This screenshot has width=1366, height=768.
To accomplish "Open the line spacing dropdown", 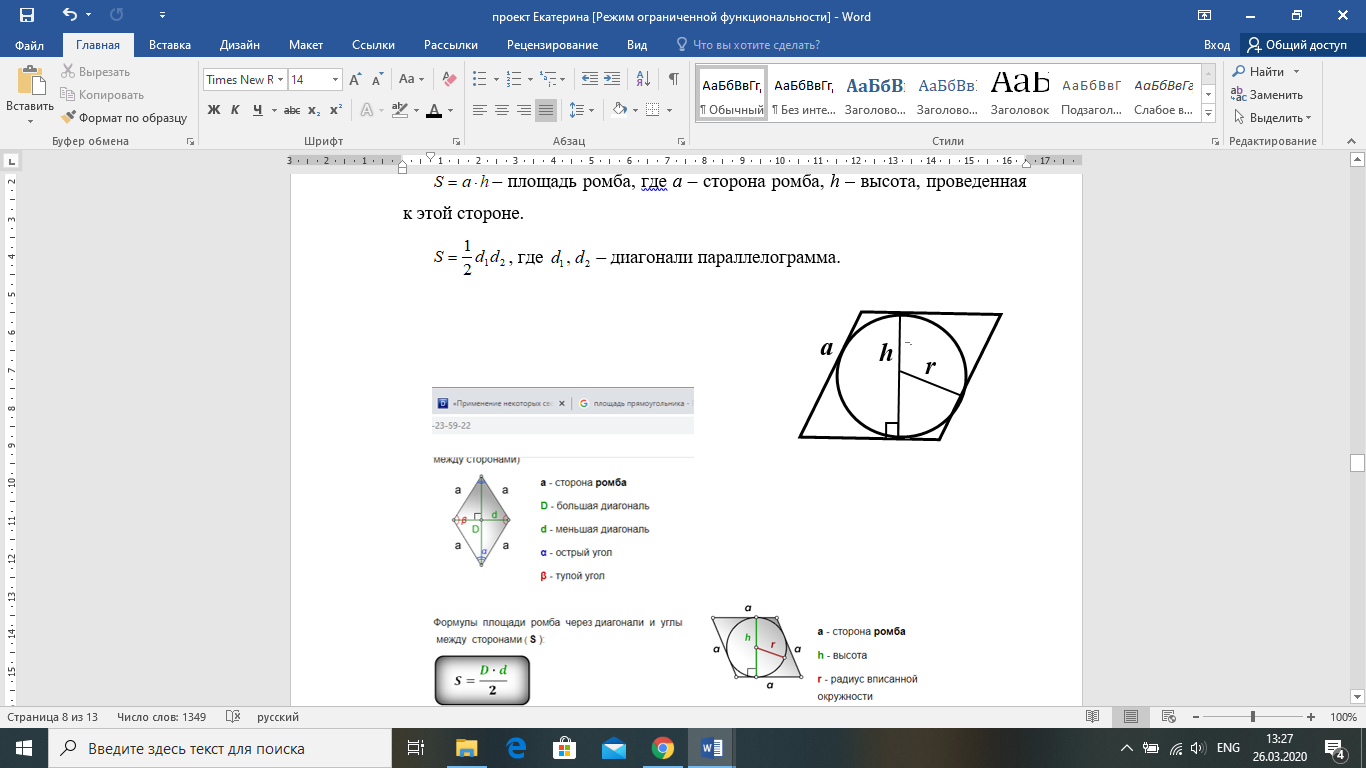I will (x=580, y=110).
